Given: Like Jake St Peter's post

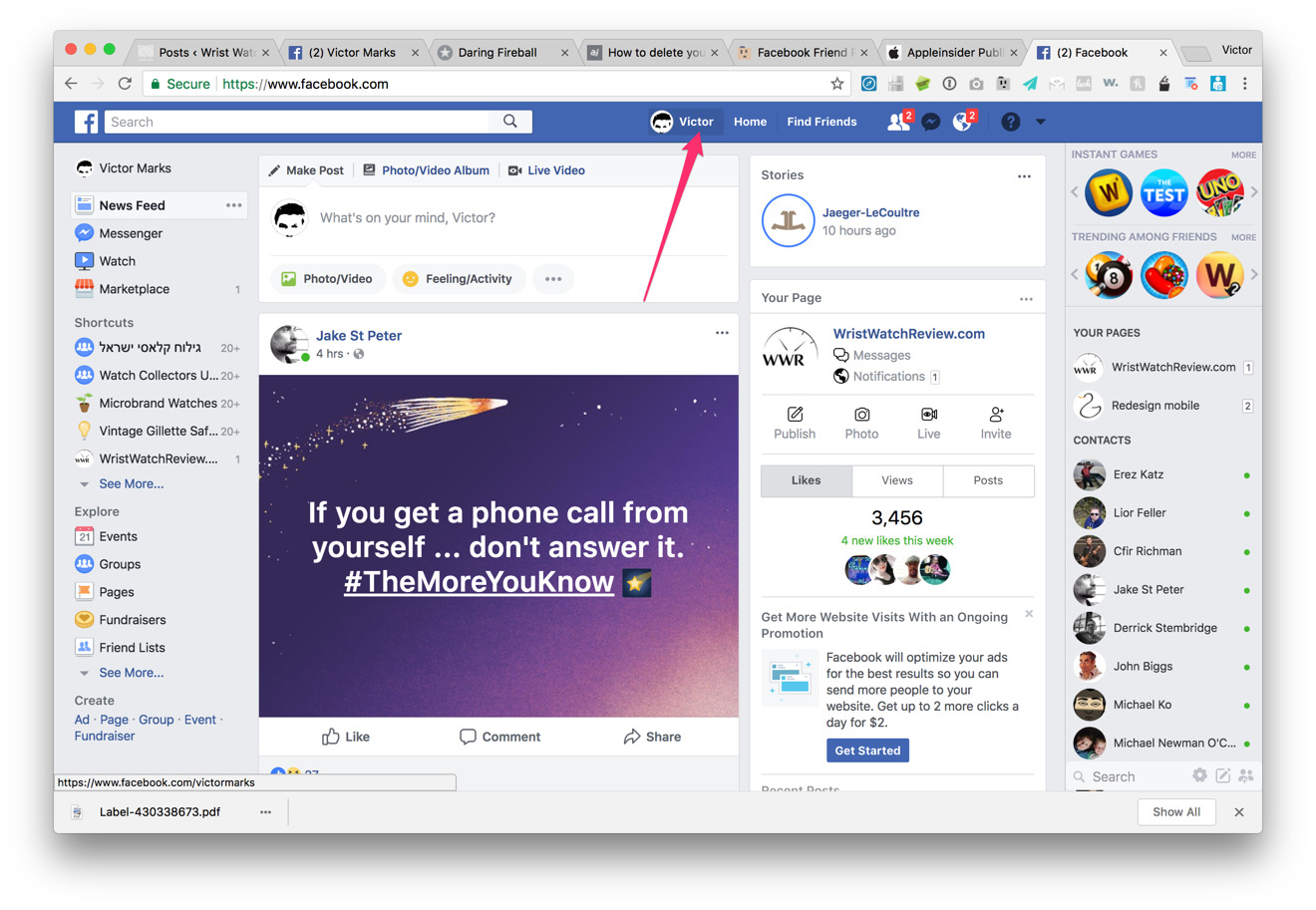Looking at the screenshot, I should (346, 737).
